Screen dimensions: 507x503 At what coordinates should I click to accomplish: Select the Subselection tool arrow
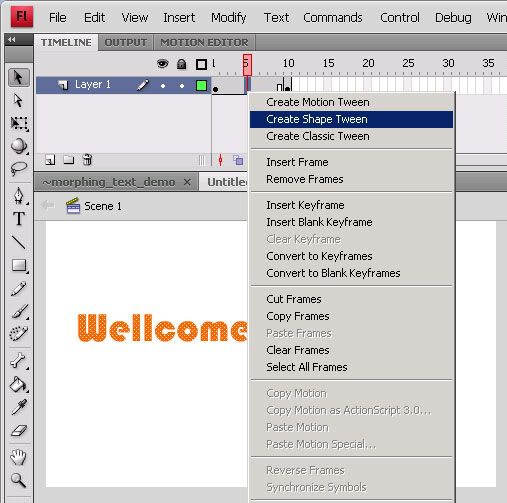[x=18, y=100]
